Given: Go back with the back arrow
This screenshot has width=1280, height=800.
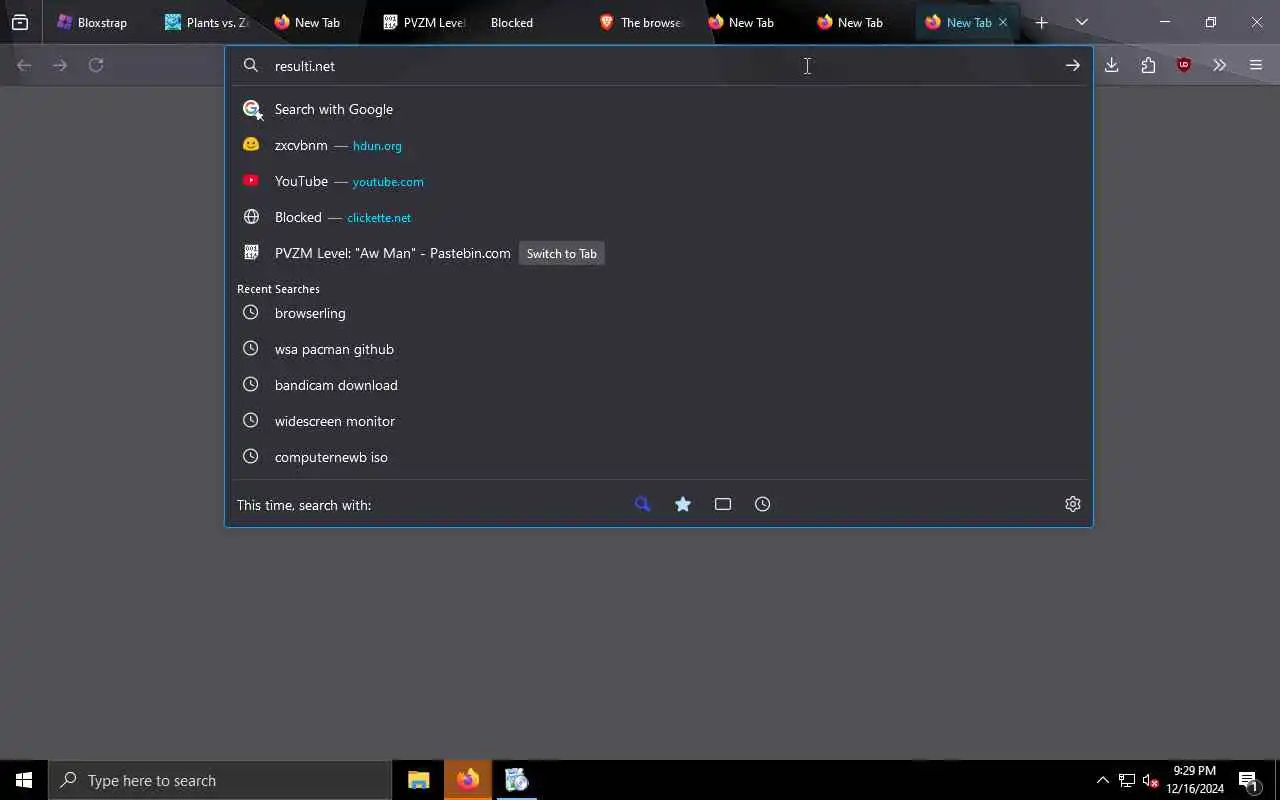Looking at the screenshot, I should 24,65.
